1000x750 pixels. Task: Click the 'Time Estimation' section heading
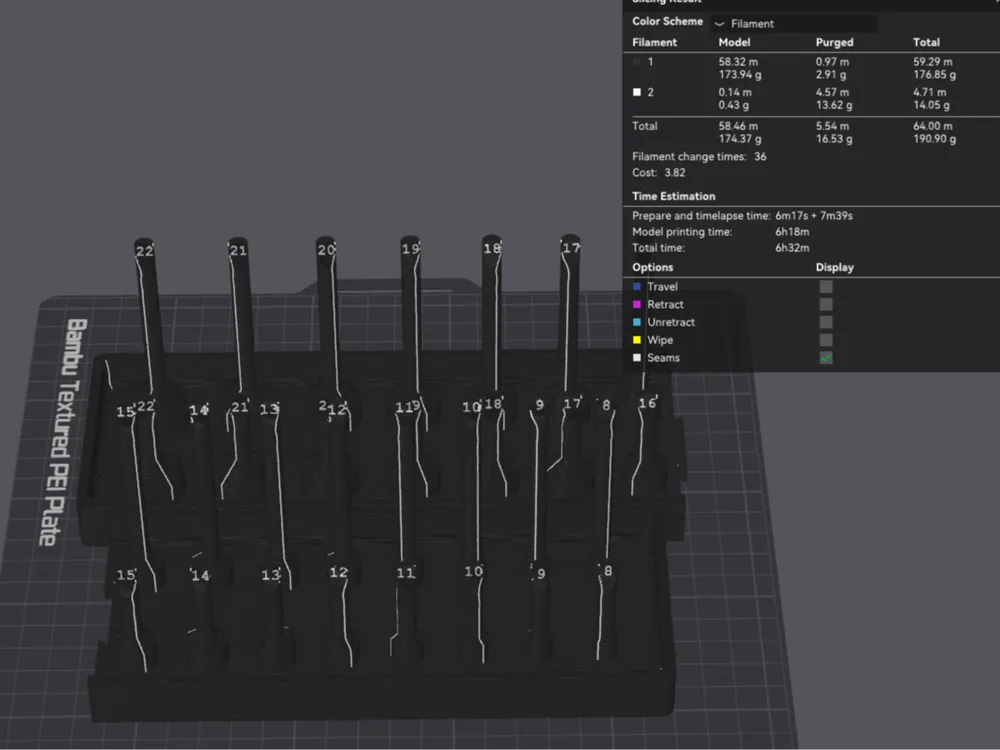673,196
